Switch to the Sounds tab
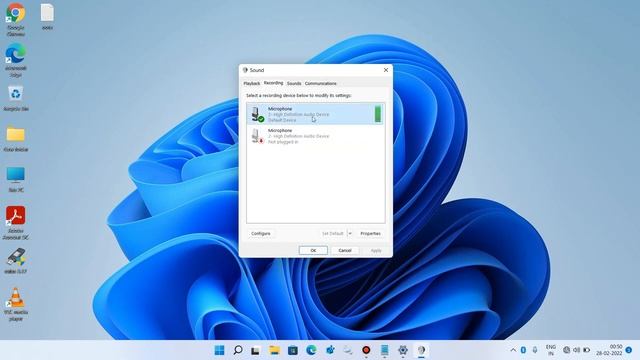The image size is (640, 360). coord(294,83)
